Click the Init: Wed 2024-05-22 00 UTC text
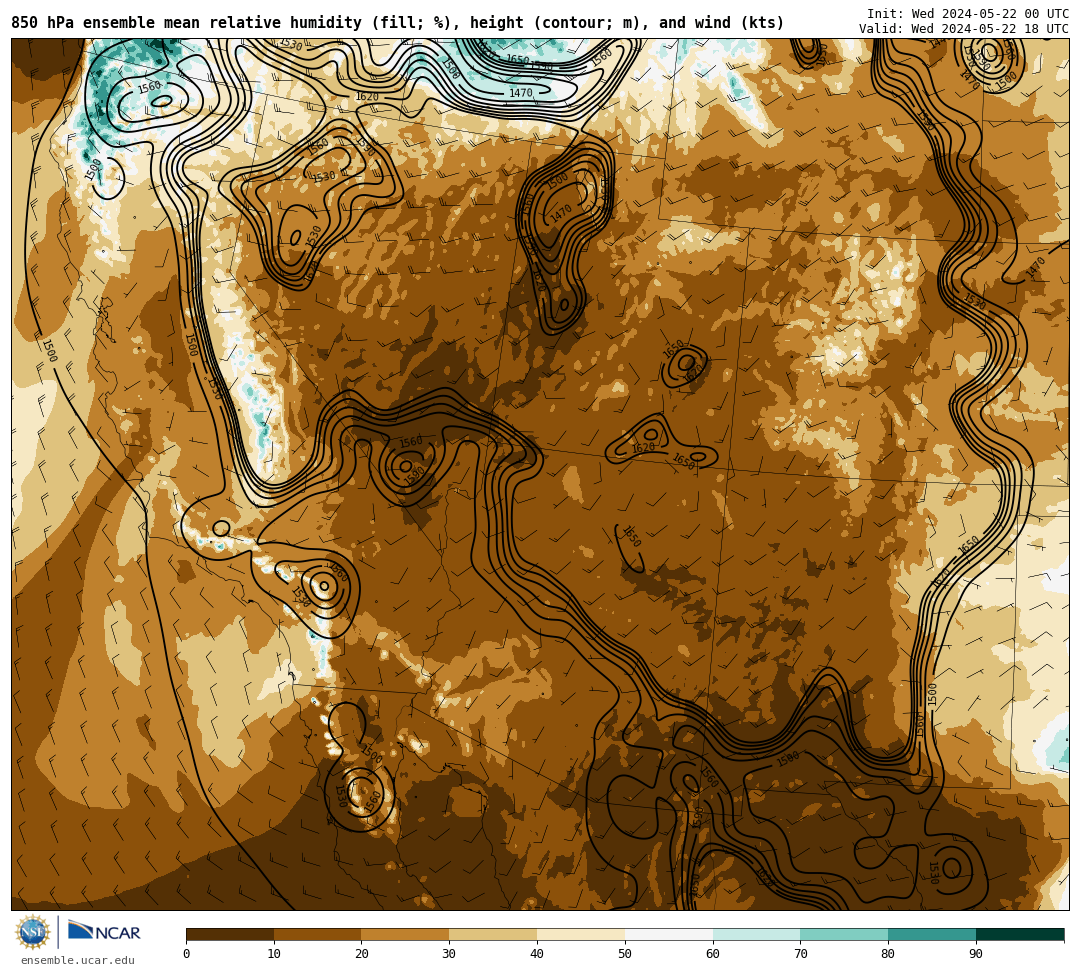1080x973 pixels. pyautogui.click(x=968, y=14)
